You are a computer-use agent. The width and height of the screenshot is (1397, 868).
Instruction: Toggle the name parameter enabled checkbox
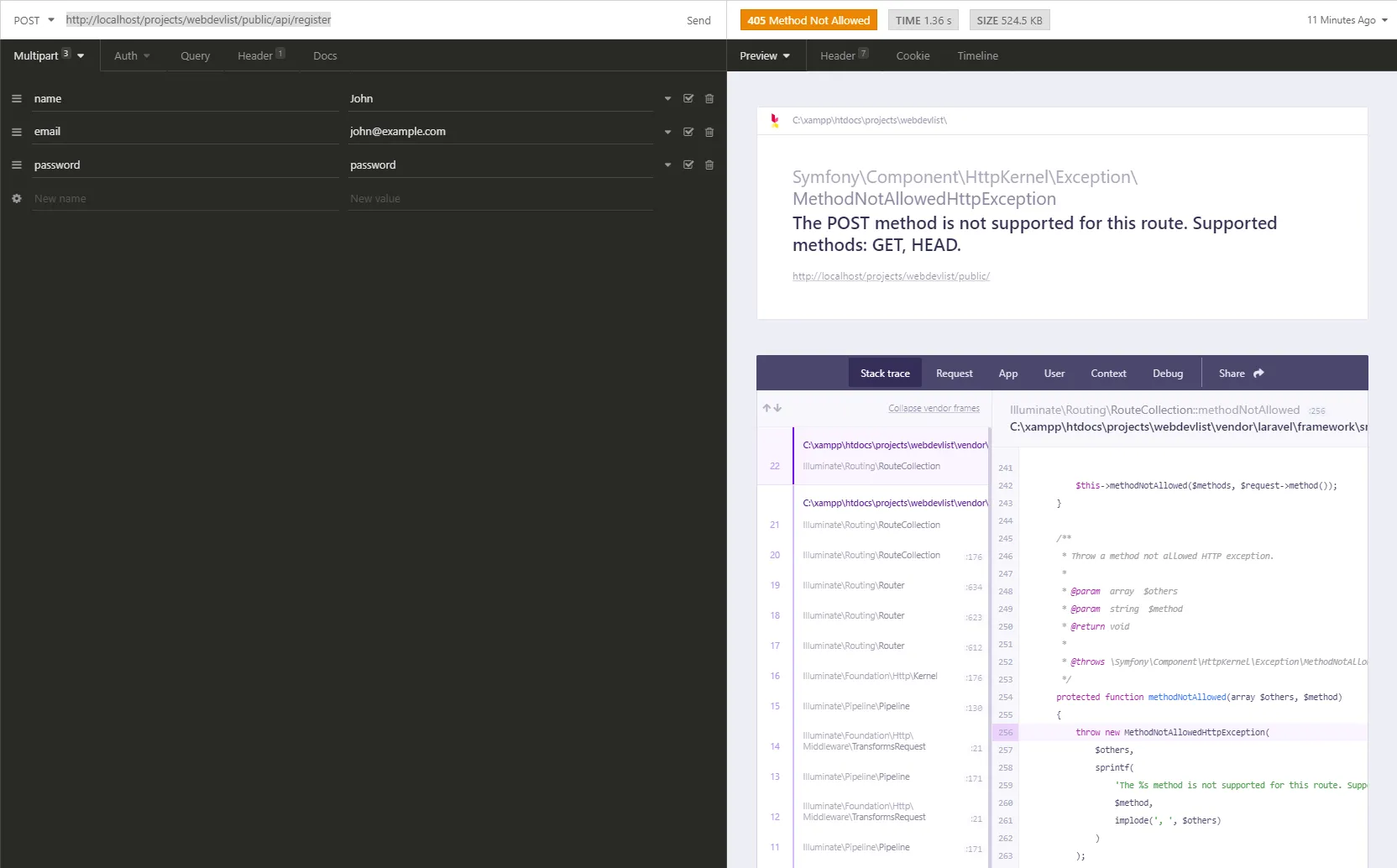(x=688, y=98)
